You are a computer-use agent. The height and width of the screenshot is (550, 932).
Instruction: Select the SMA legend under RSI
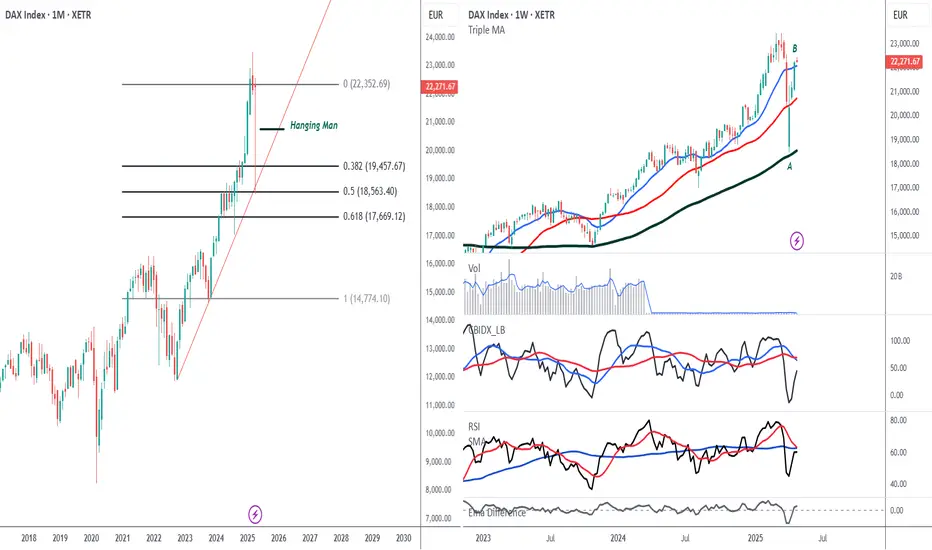pos(477,441)
